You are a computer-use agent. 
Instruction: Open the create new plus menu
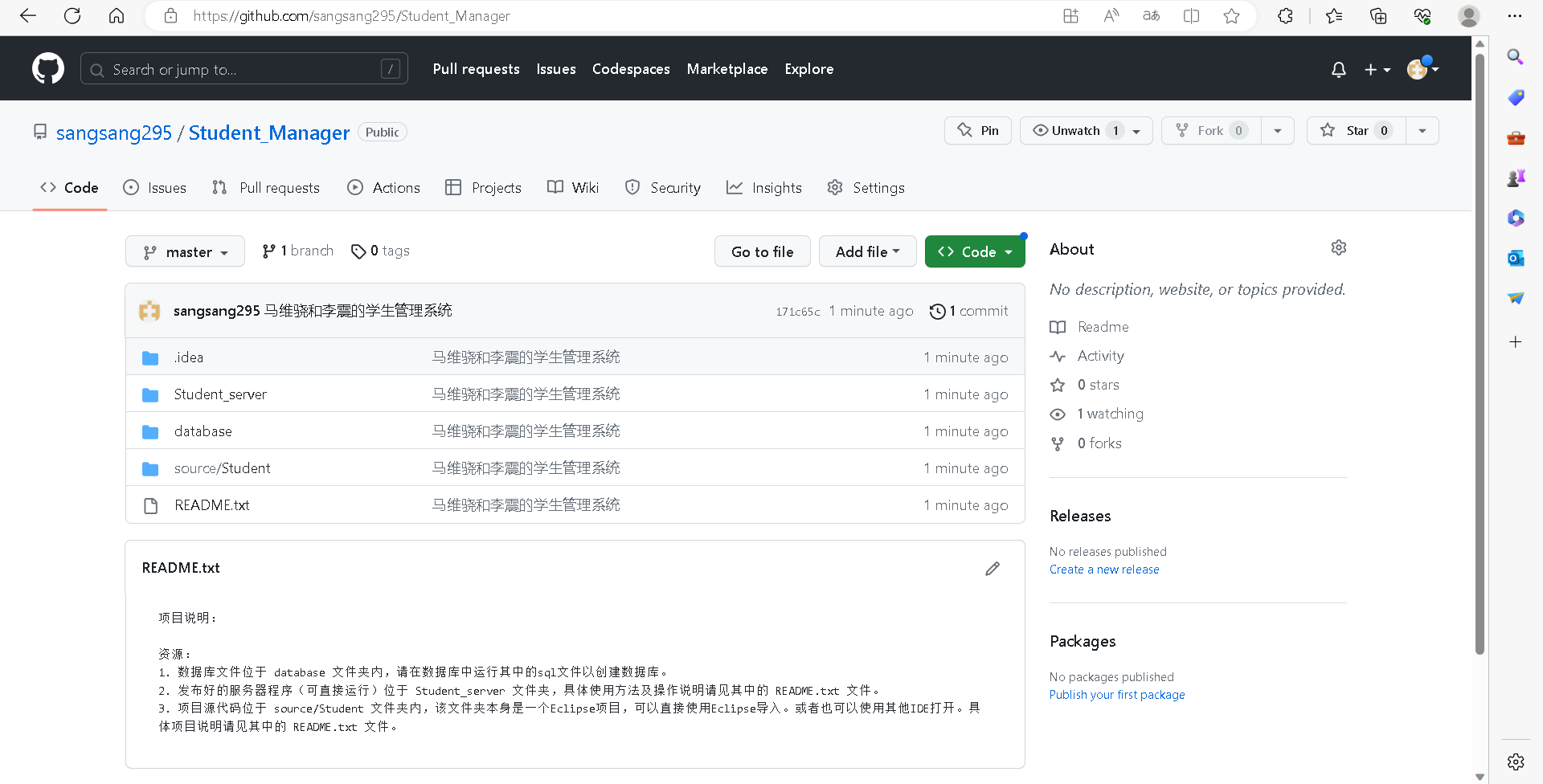click(x=1377, y=70)
